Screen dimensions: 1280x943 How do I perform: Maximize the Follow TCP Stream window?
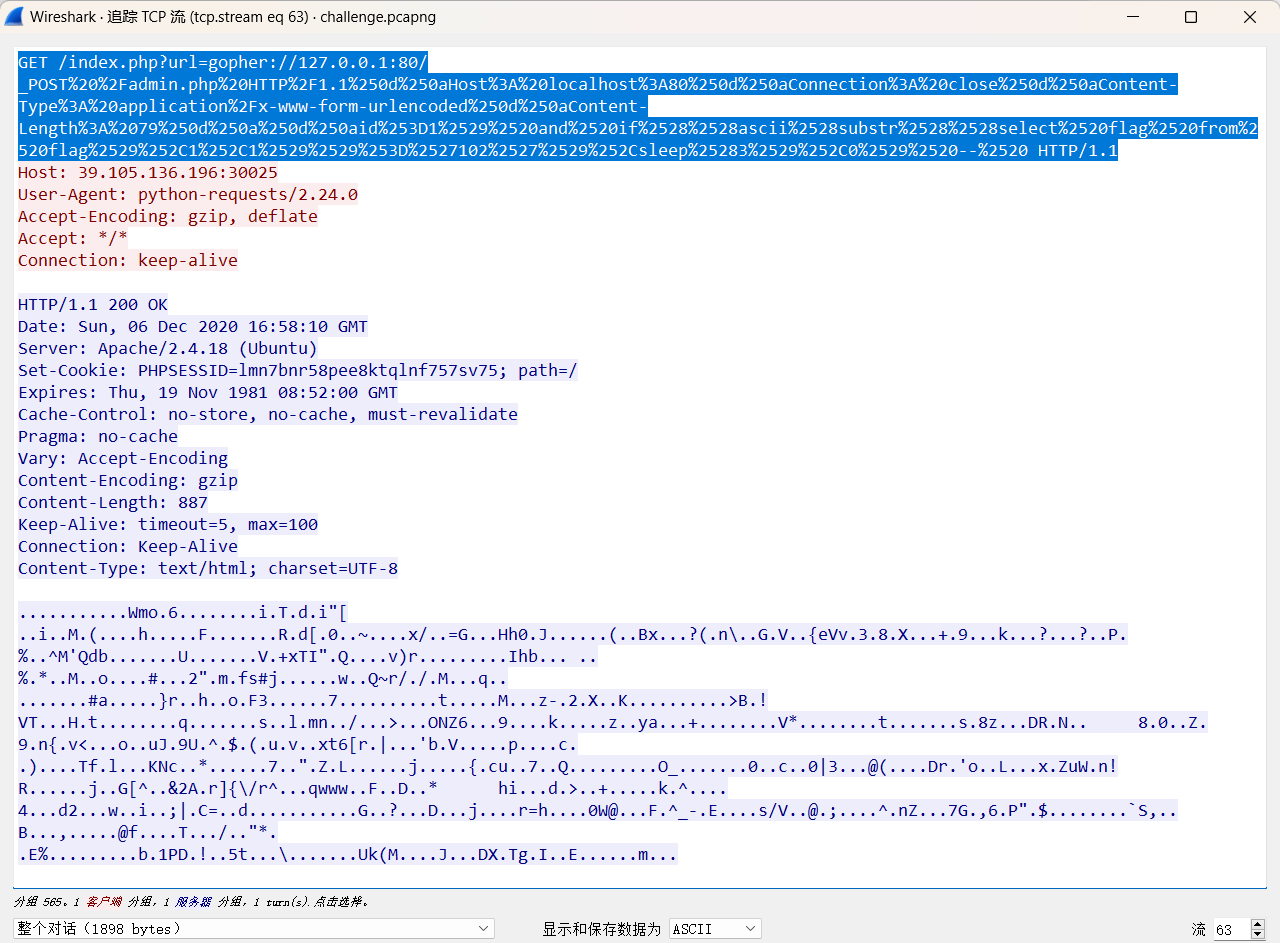pyautogui.click(x=1191, y=17)
